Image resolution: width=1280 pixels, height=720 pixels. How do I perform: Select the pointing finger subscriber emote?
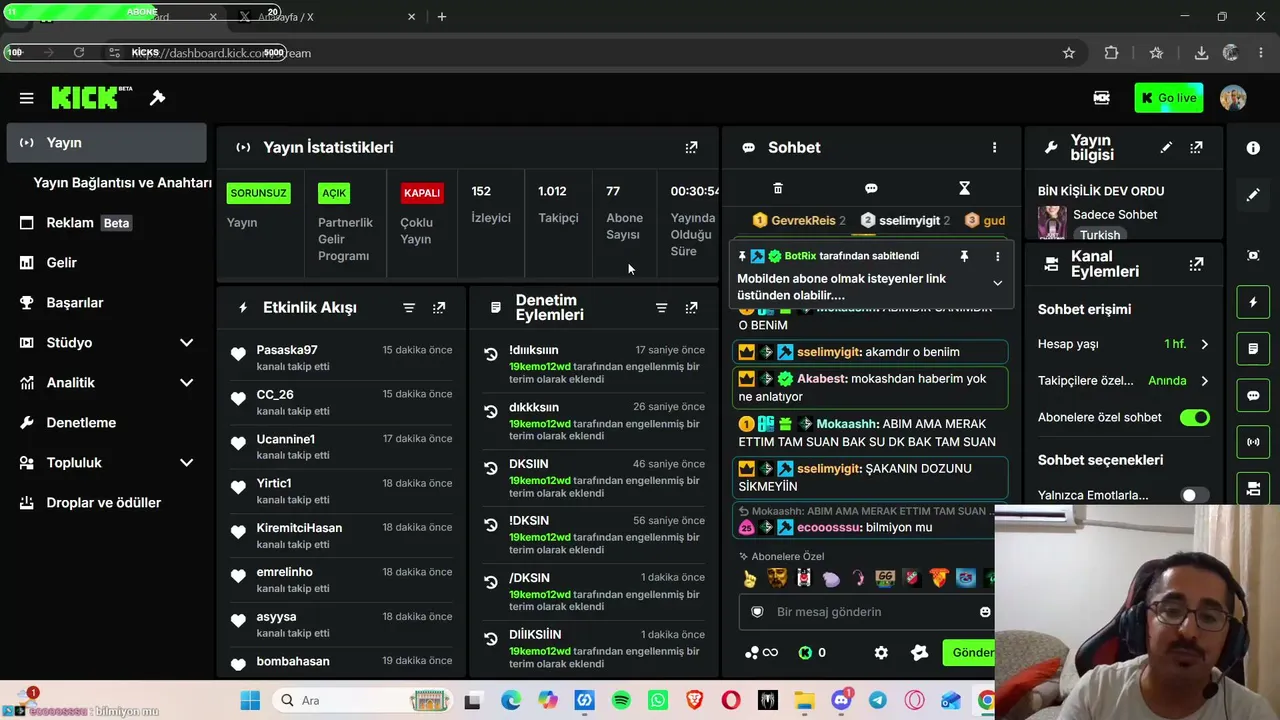[x=750, y=578]
